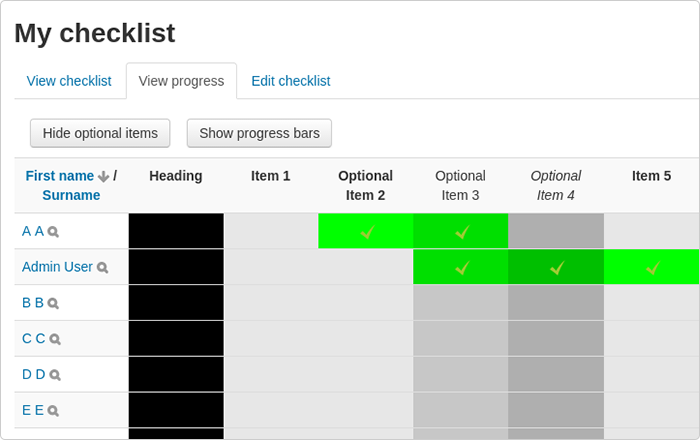Sort by the Surname column link

[x=71, y=195]
